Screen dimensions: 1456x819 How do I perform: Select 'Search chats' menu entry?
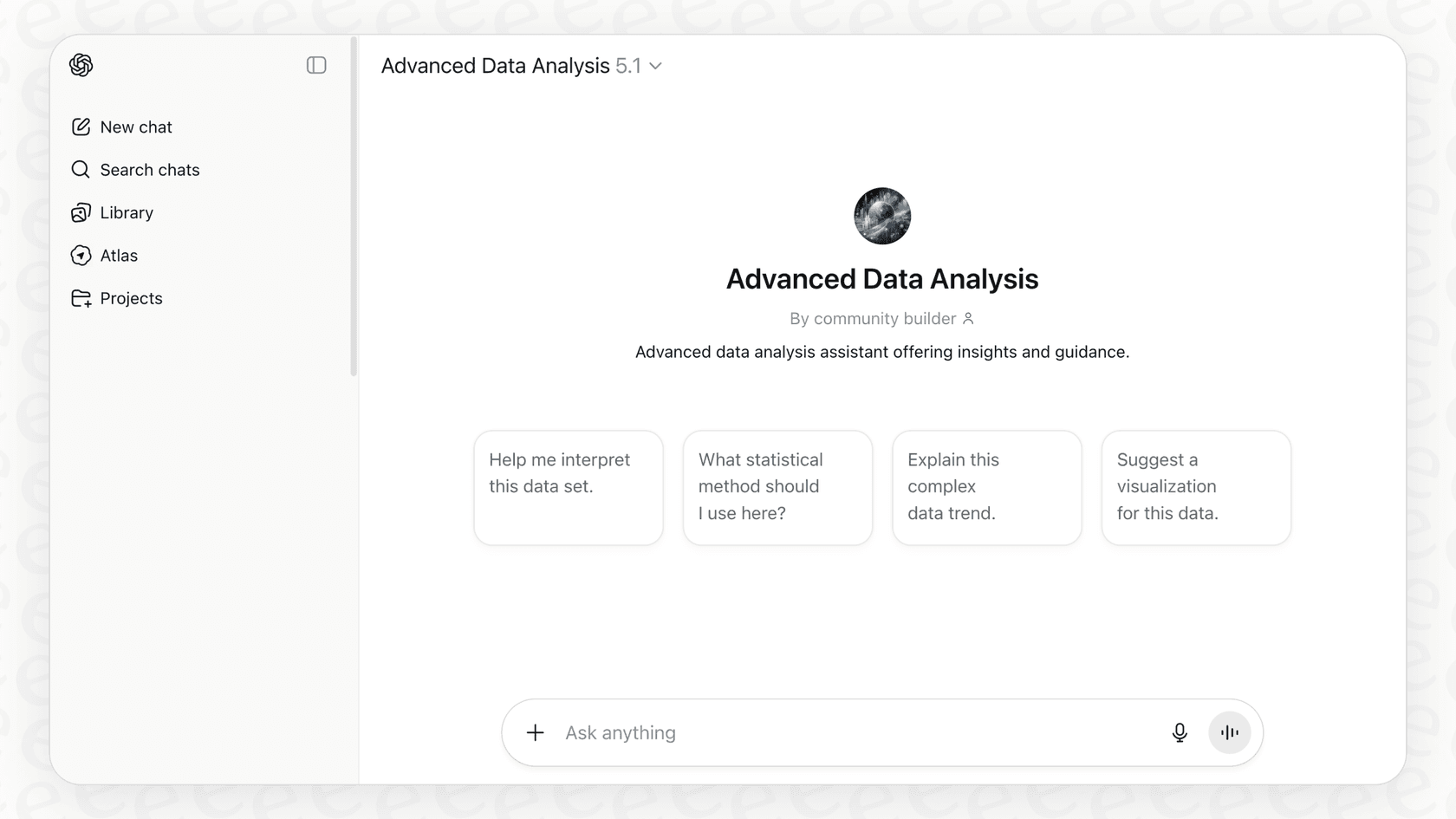[x=149, y=170]
